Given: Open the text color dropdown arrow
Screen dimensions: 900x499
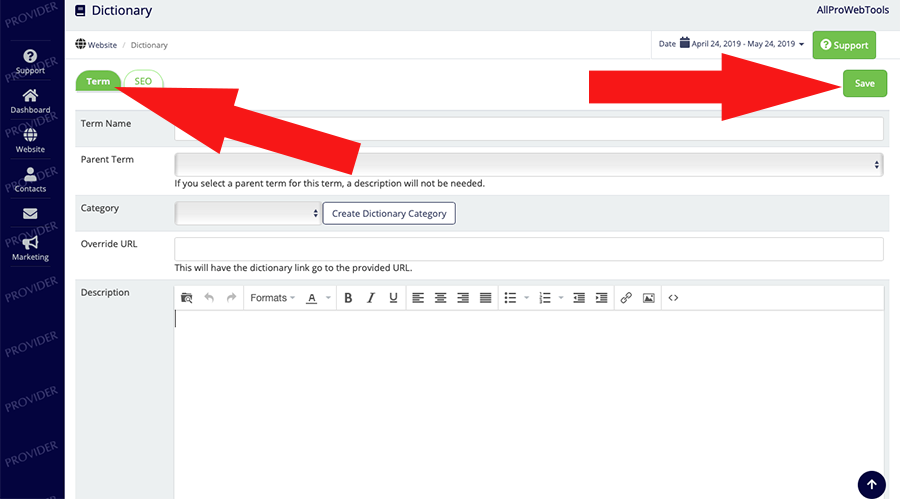Looking at the screenshot, I should click(x=328, y=297).
